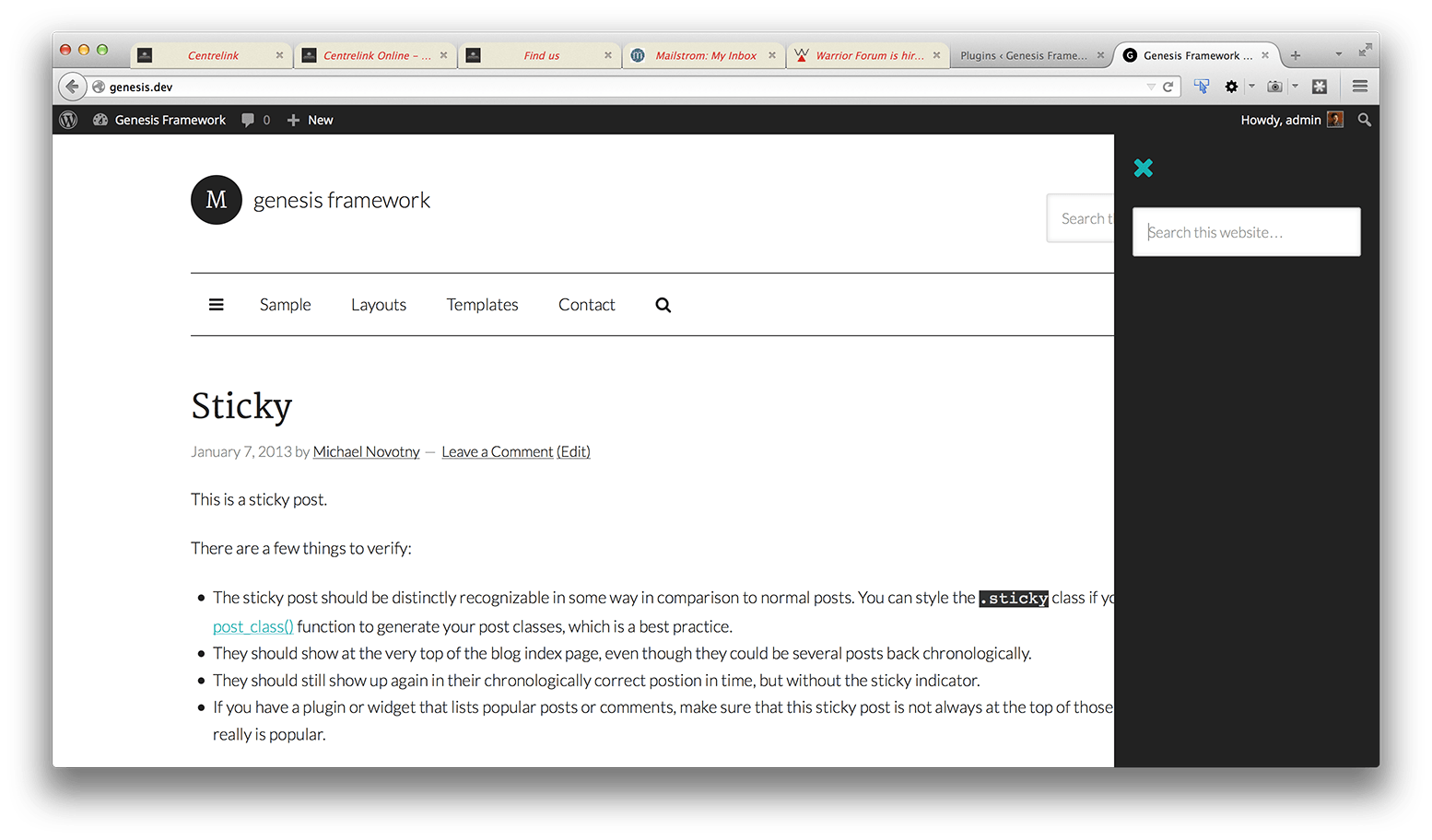Open the list all tabs dropdown arrow
Viewport: 1432px width, 840px height.
[x=1339, y=54]
